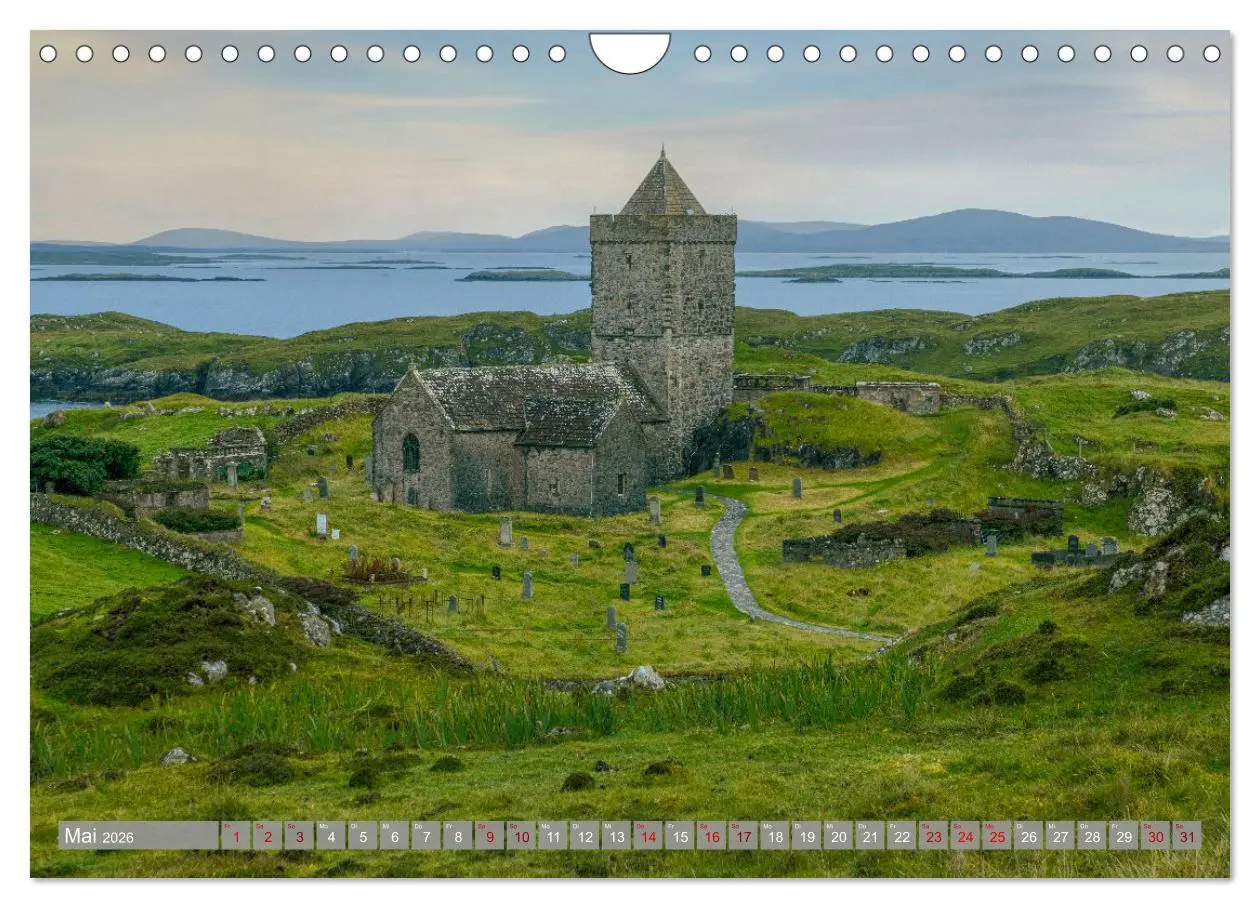The width and height of the screenshot is (1260, 908).
Task: Select red day 25 in the calendar strip
Action: (997, 836)
